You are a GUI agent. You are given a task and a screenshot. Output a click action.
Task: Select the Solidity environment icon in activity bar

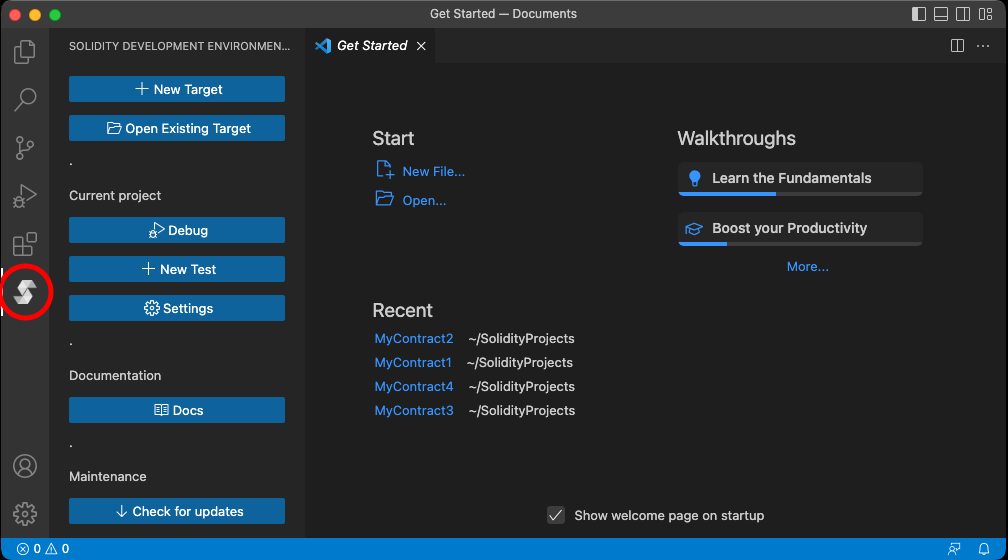25,292
